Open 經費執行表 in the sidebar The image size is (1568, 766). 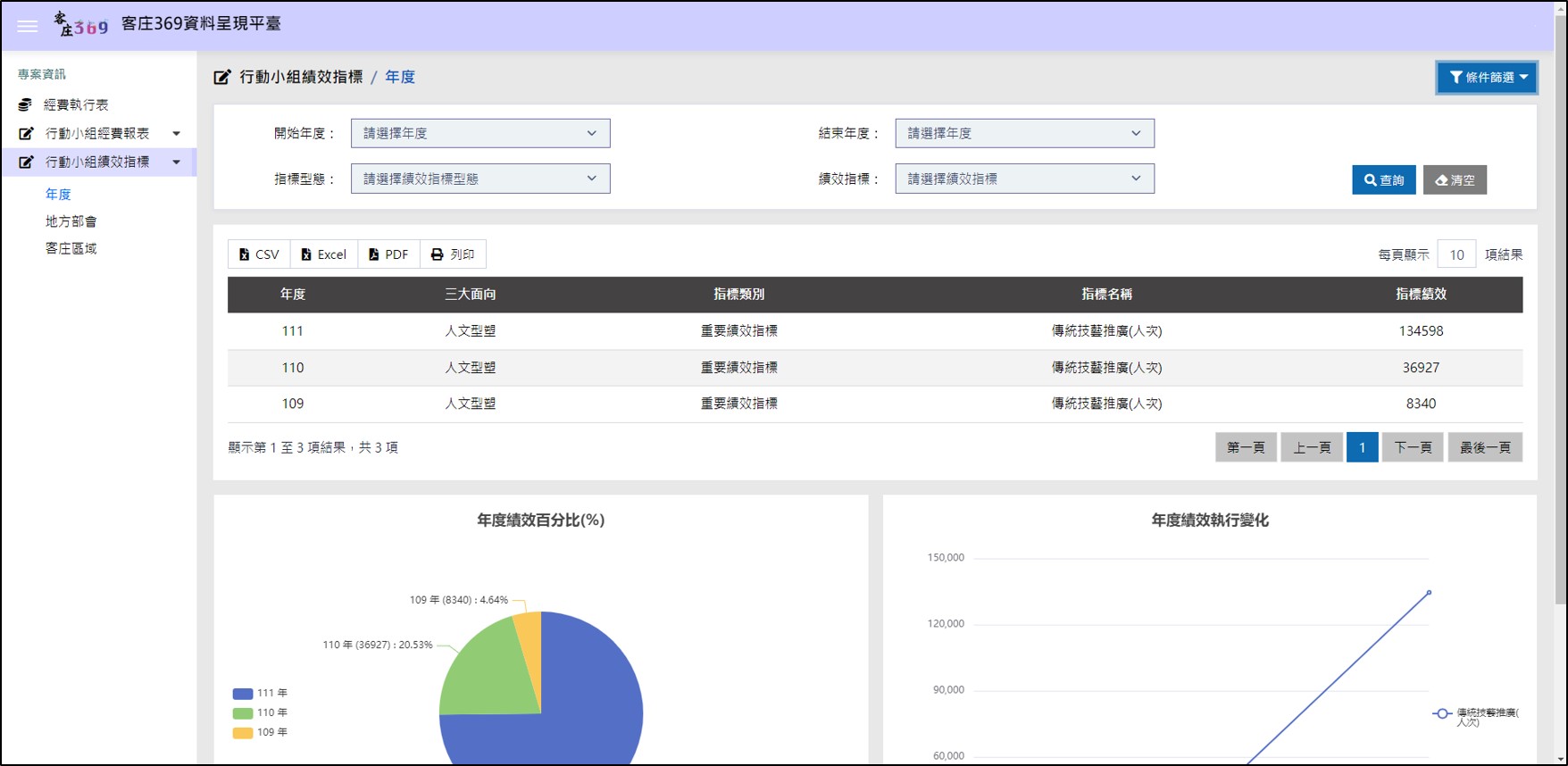pyautogui.click(x=76, y=105)
